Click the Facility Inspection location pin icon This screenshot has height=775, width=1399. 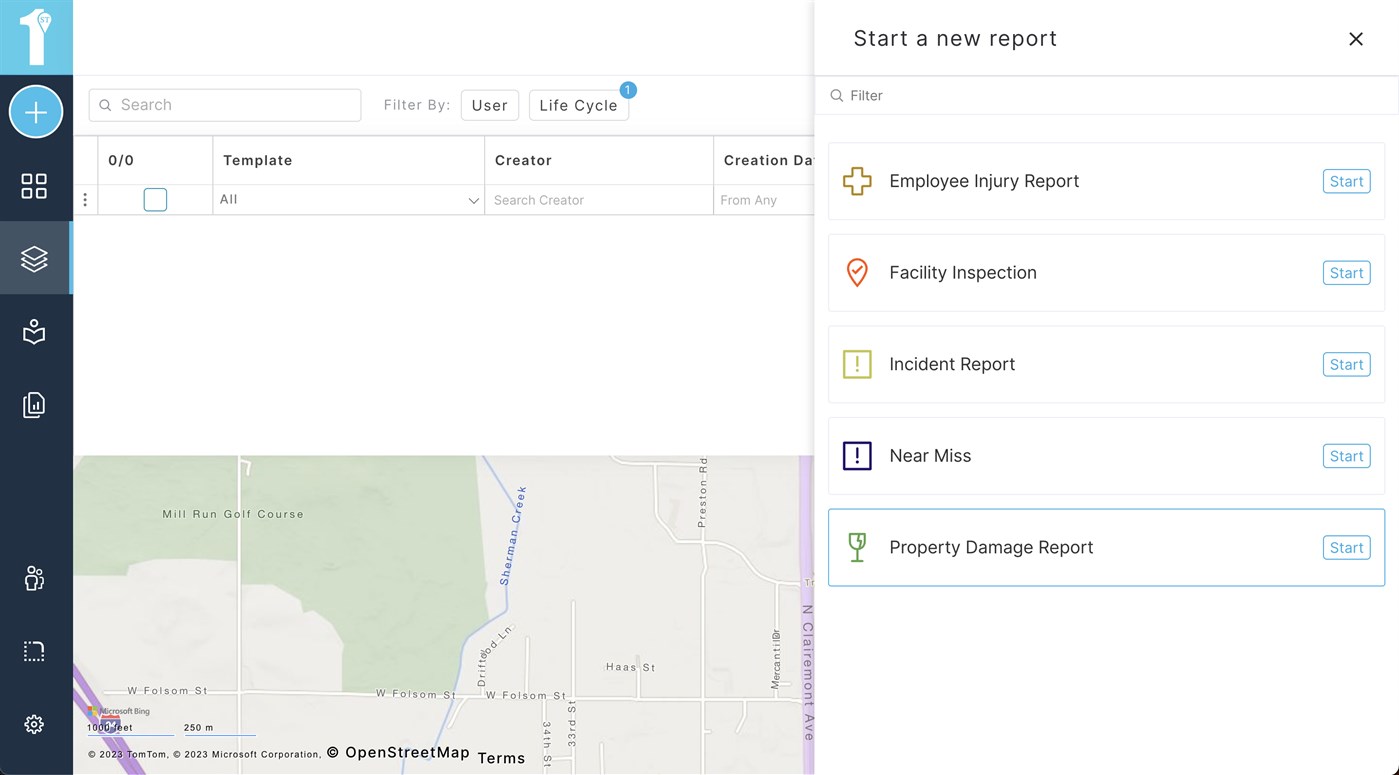(x=857, y=272)
